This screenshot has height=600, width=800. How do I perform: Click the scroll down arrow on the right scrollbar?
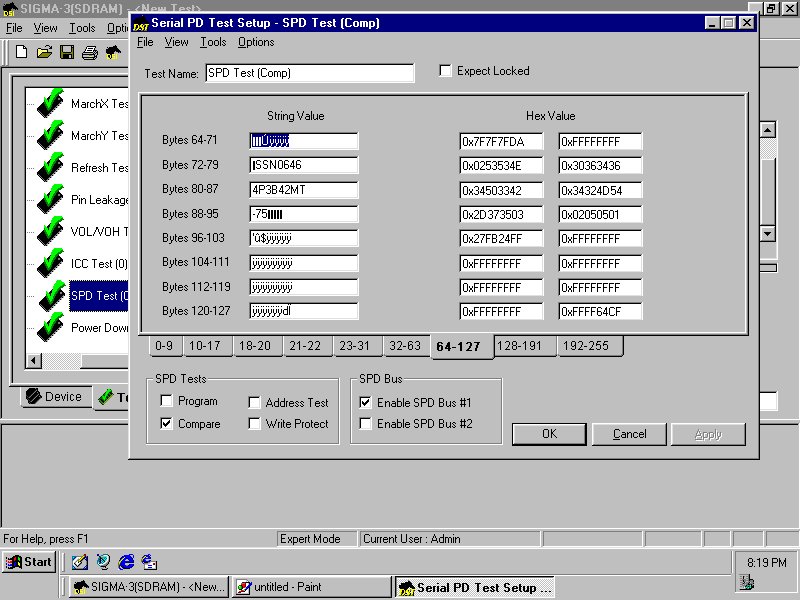(767, 233)
